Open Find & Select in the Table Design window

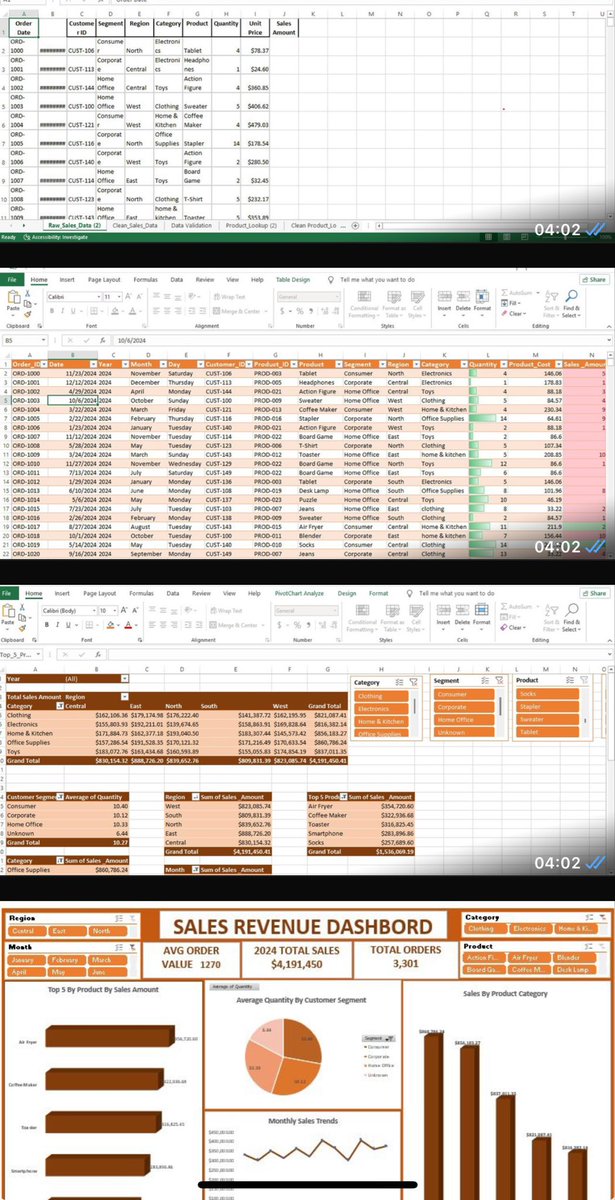[572, 304]
